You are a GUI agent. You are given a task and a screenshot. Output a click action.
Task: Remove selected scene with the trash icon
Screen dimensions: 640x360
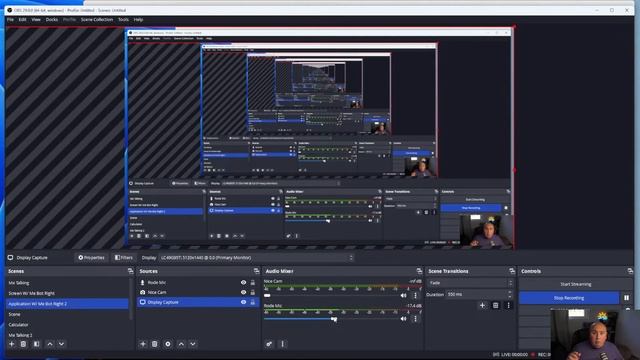pos(24,344)
